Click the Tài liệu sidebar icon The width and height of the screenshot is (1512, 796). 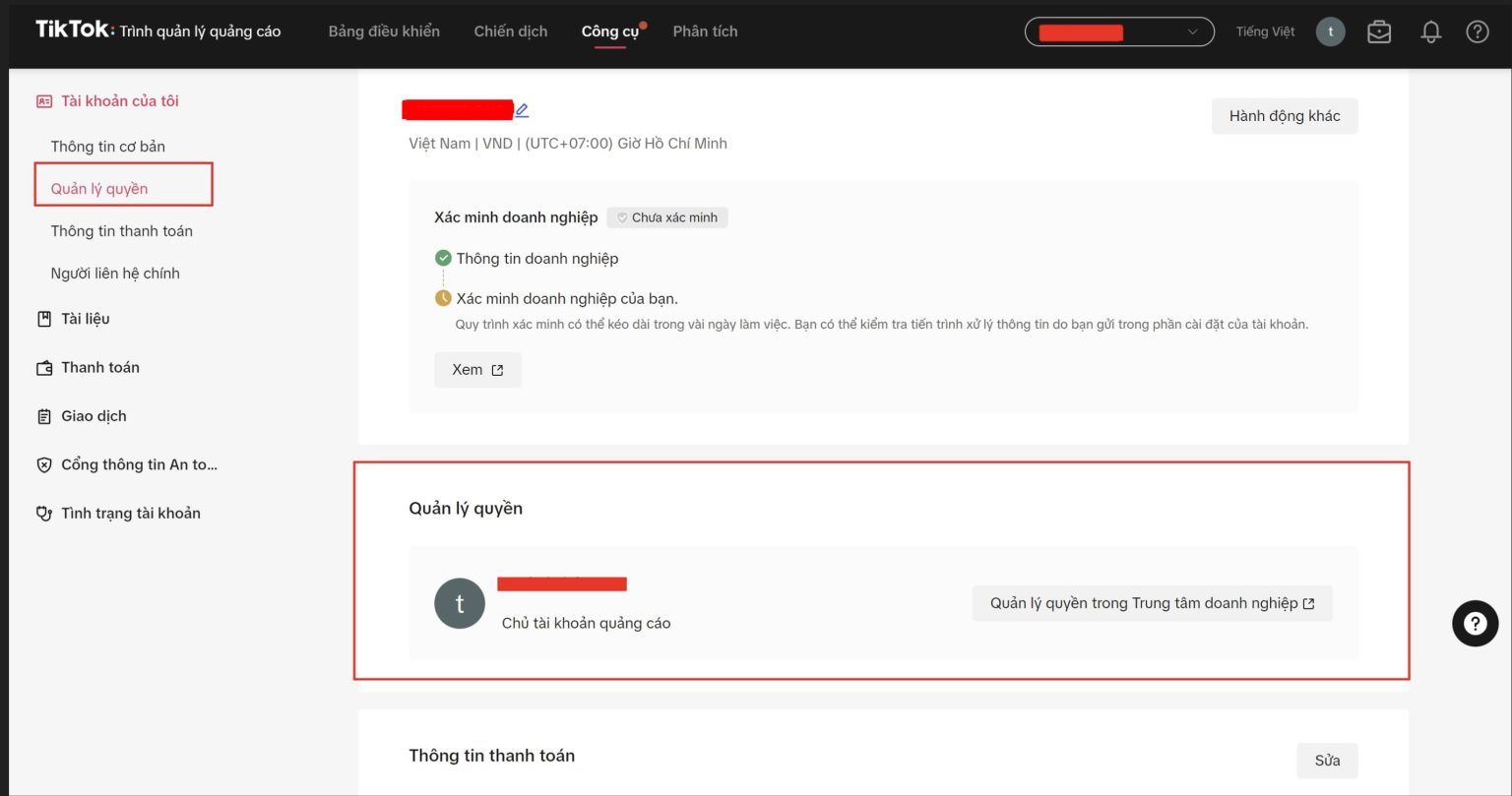coord(43,319)
